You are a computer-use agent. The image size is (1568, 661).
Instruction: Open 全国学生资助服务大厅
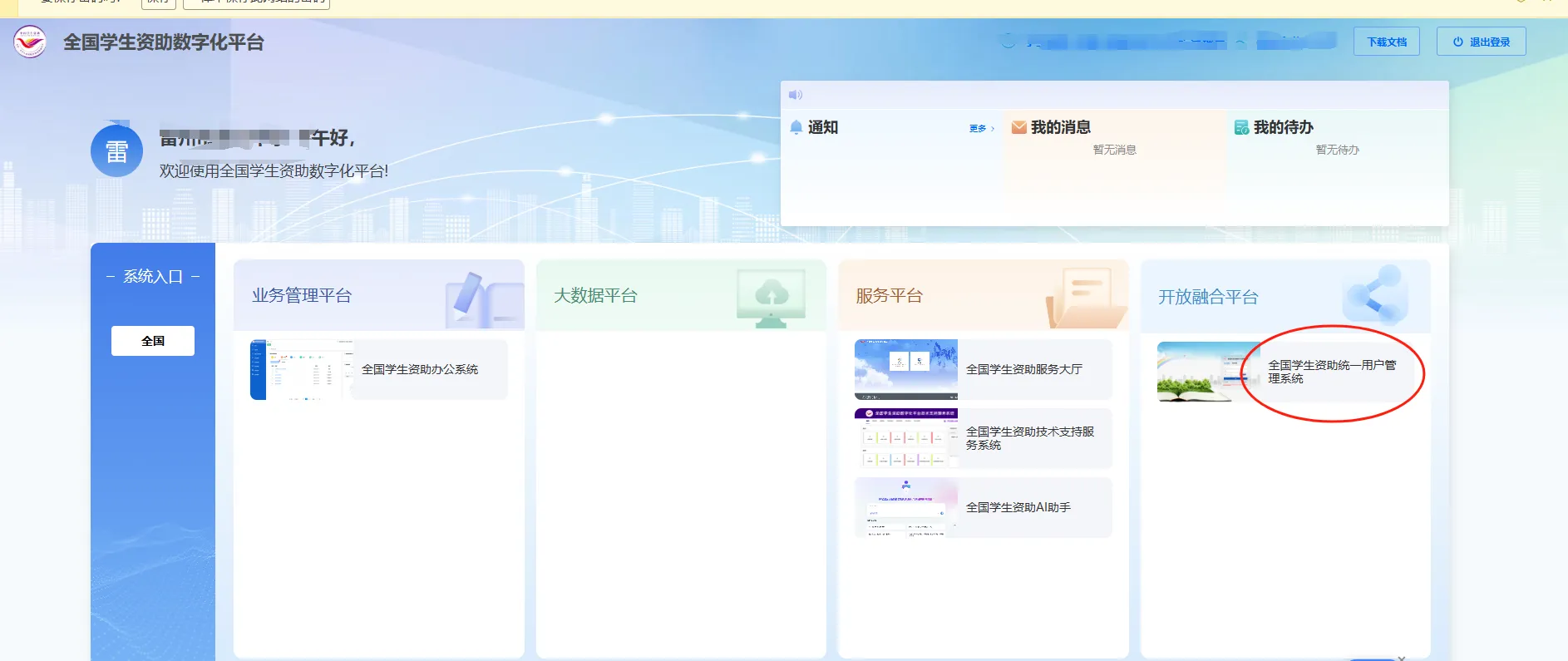(1023, 369)
